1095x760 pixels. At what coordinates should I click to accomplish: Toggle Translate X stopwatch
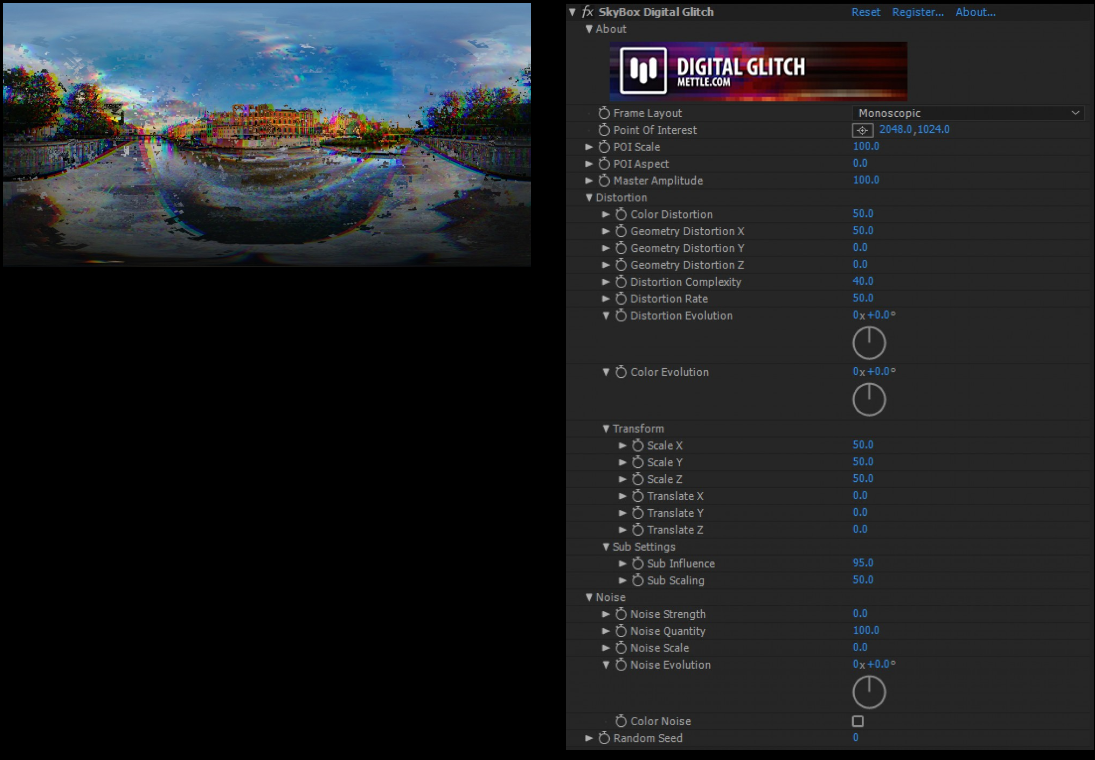coord(638,496)
